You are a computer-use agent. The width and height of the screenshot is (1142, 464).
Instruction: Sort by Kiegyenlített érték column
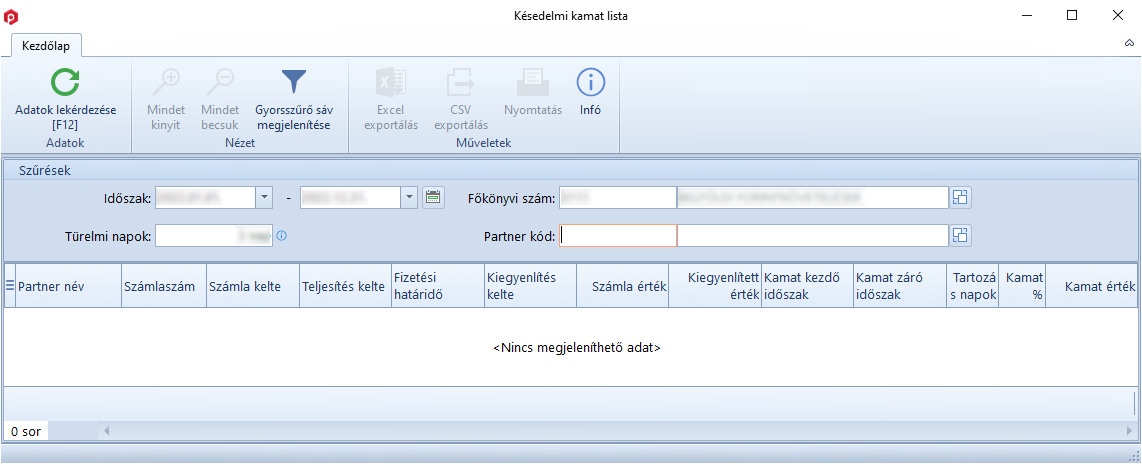pos(715,286)
